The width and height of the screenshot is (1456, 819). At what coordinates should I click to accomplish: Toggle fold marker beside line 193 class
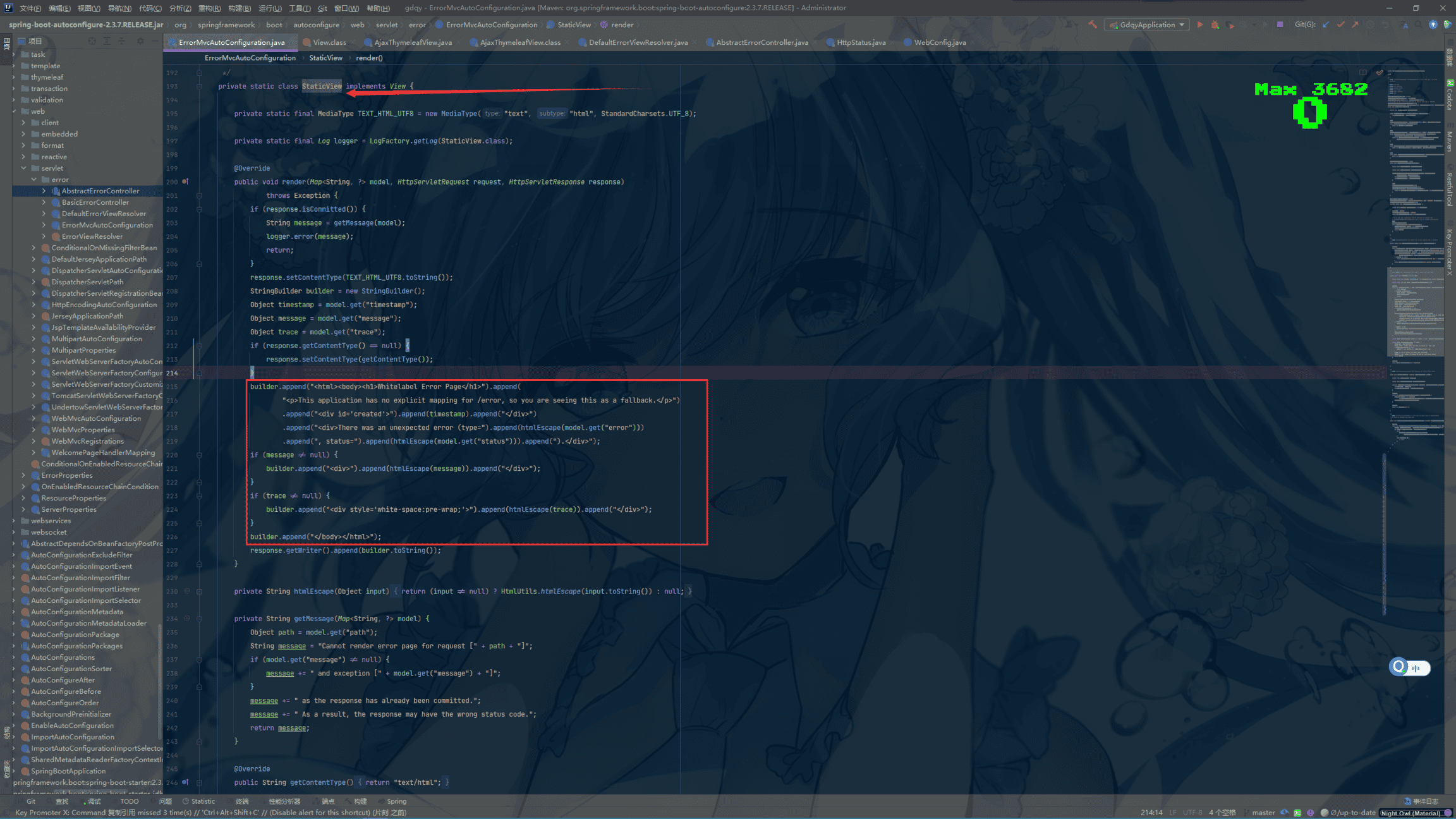pos(199,87)
